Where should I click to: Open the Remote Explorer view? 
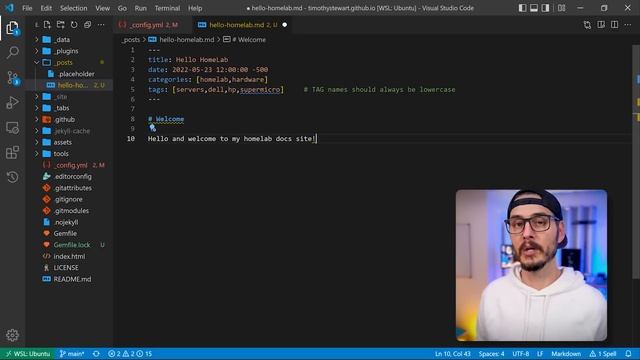[x=12, y=128]
